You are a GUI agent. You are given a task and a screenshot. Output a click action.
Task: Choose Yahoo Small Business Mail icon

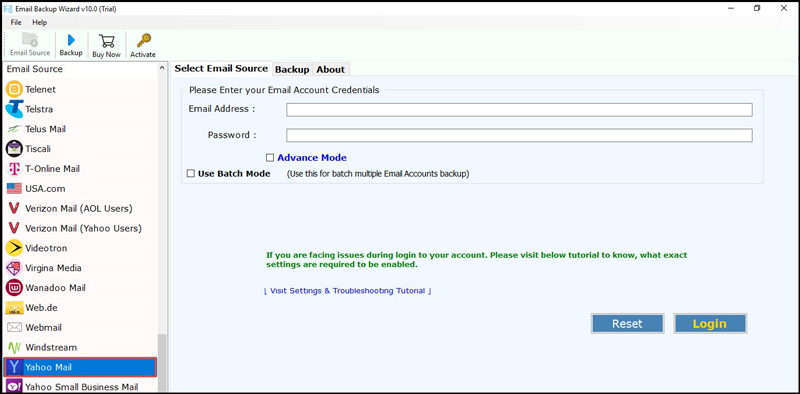click(14, 386)
